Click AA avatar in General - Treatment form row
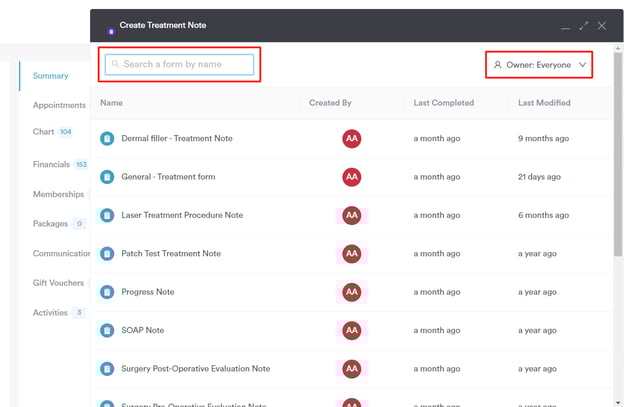Screen dimensions: 624x407 [x=351, y=177]
